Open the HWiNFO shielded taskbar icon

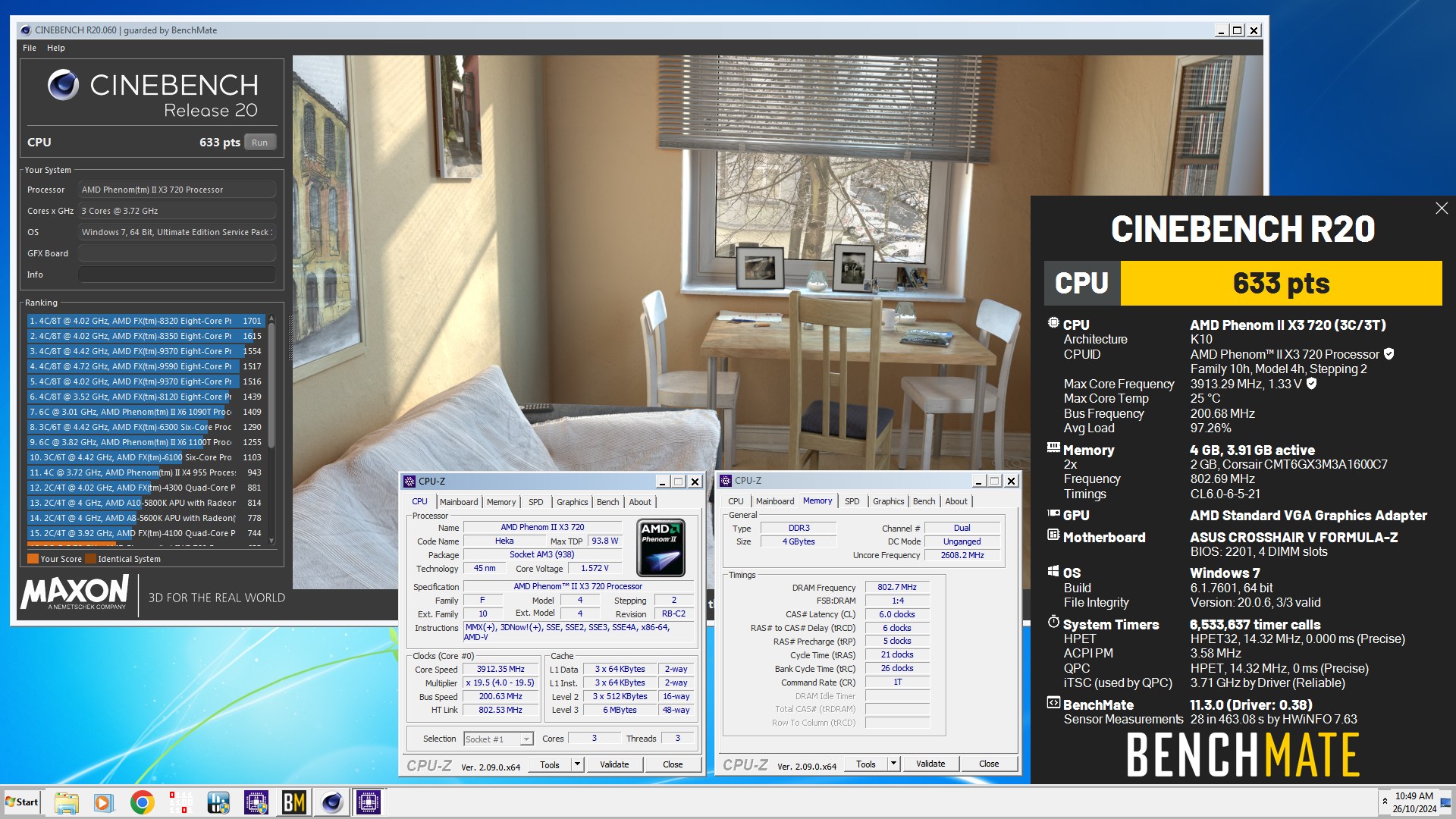point(218,802)
